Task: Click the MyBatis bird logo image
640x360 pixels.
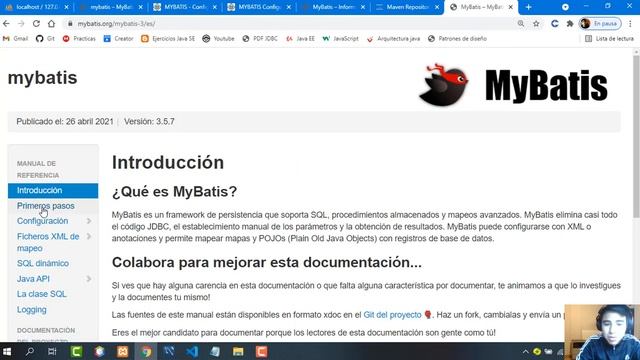Action: coord(513,85)
